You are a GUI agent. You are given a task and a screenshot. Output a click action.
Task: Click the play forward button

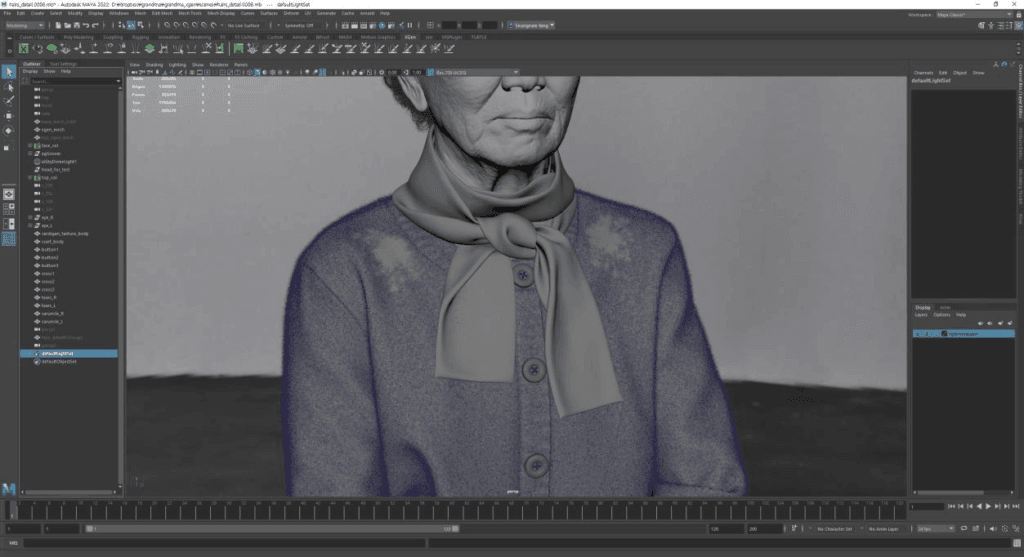(988, 506)
